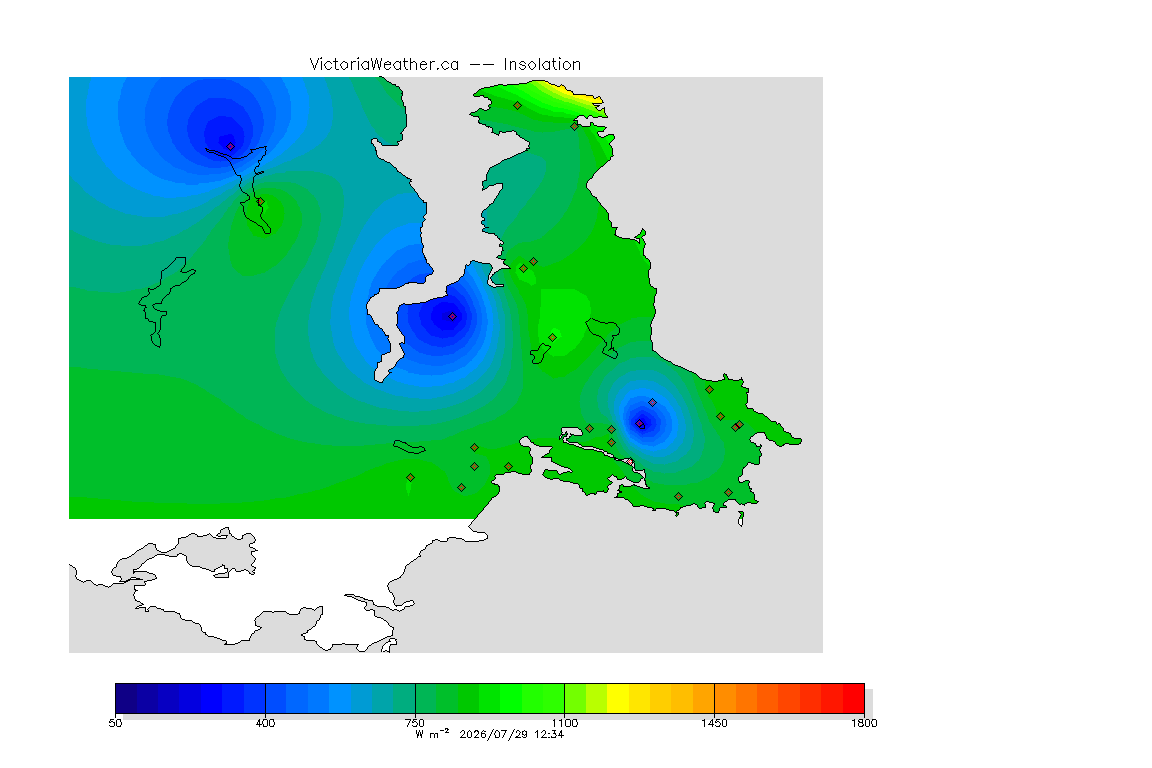Select station marker beside the yellow northern patch

coord(575,126)
